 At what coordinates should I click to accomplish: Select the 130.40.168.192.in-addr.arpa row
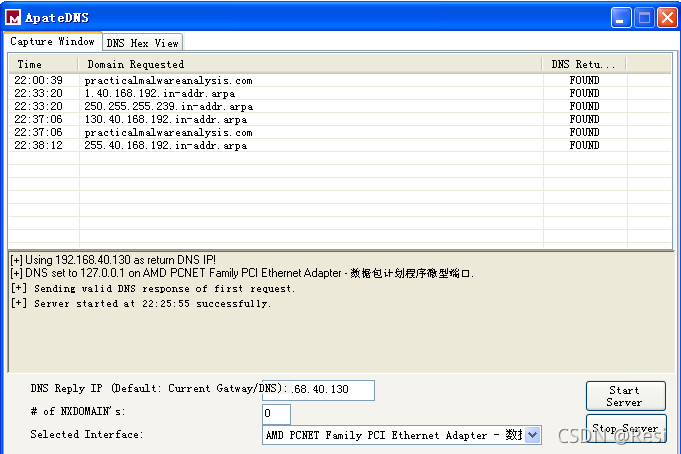(x=340, y=119)
